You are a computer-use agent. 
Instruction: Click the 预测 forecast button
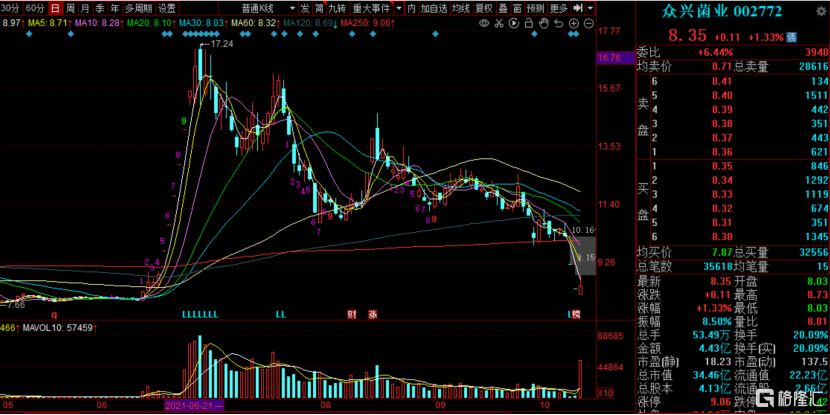point(536,8)
